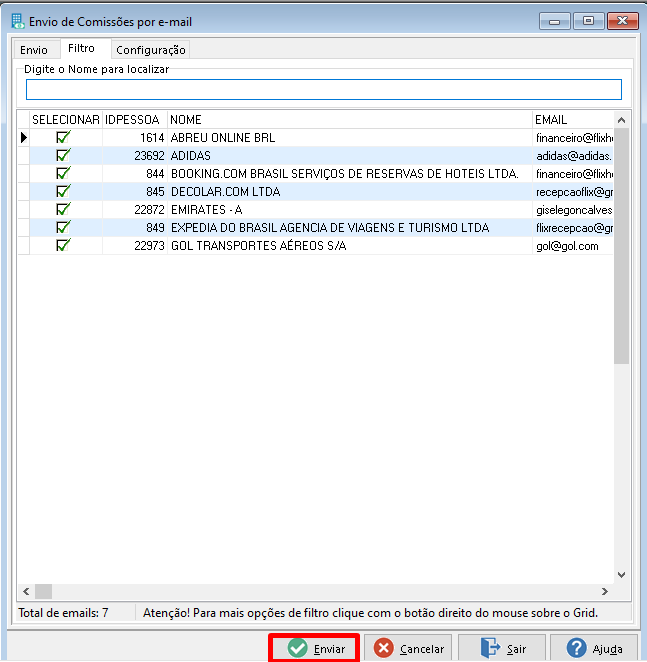
Task: Select the ADIDAS name cell
Action: [x=350, y=156]
